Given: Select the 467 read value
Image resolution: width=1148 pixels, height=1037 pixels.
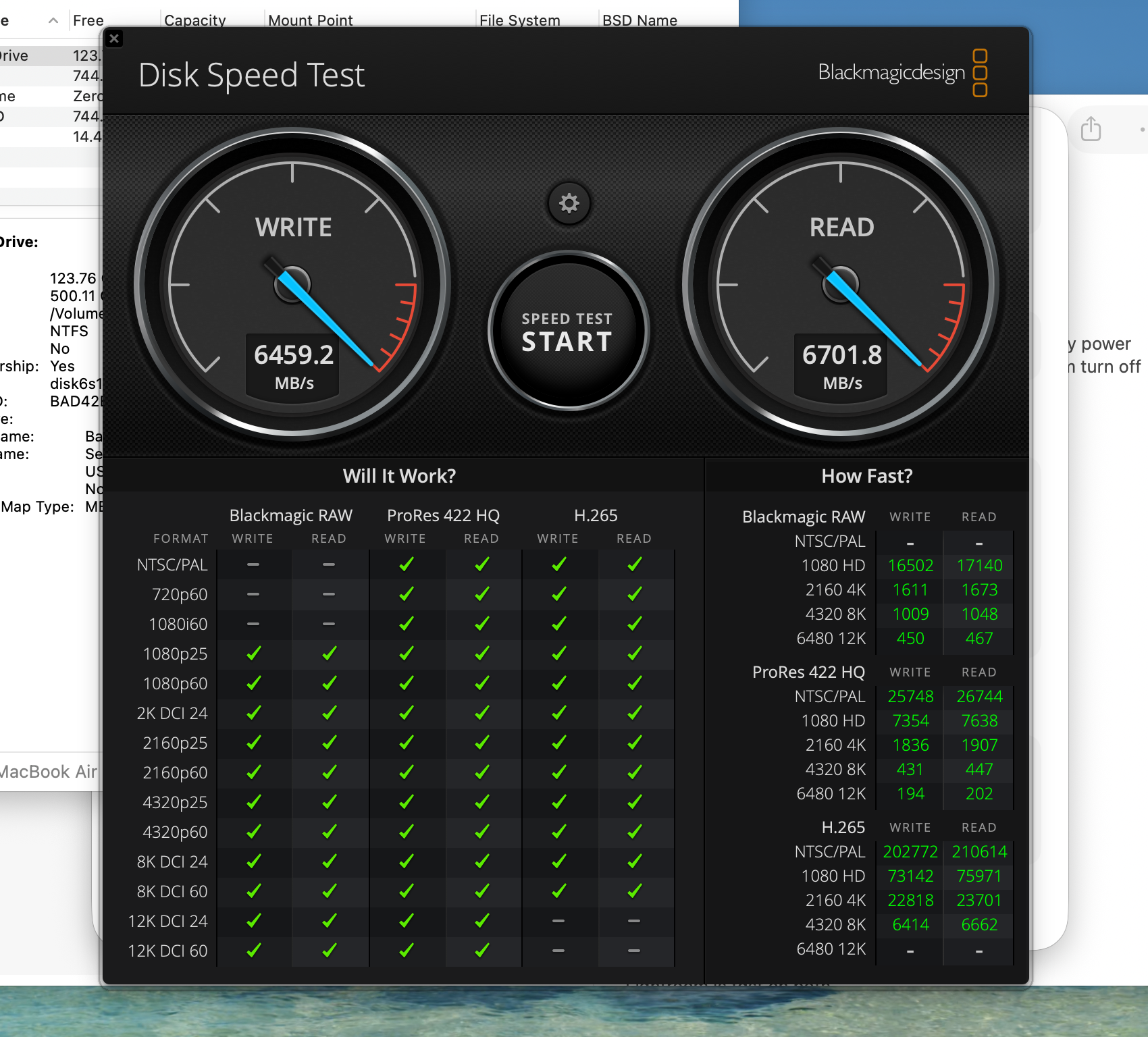Looking at the screenshot, I should click(979, 639).
